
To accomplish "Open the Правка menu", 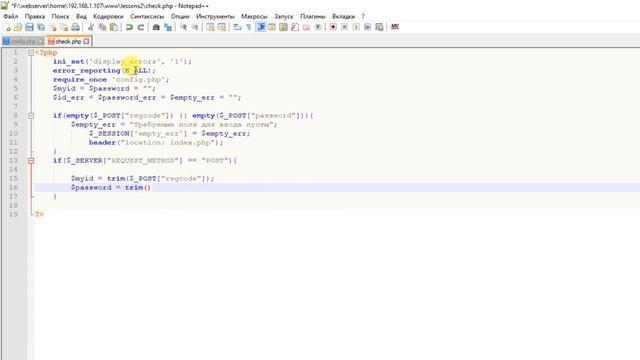I will tap(35, 16).
